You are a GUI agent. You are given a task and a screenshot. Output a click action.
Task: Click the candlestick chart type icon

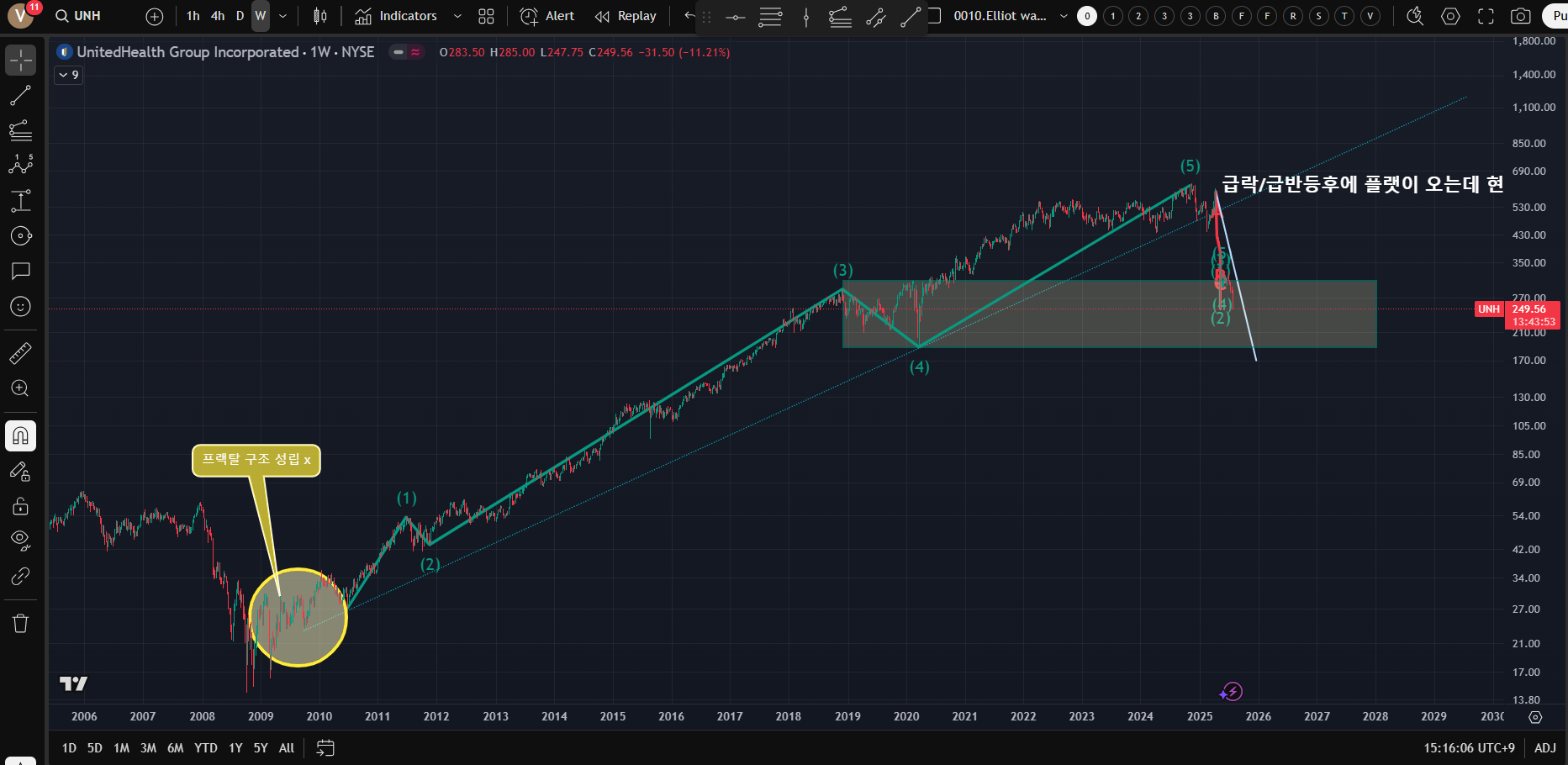(x=320, y=16)
